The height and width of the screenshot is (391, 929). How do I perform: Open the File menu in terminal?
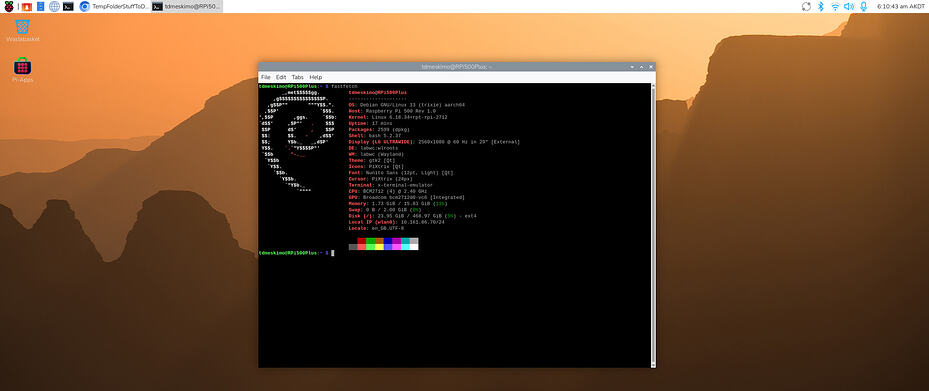pyautogui.click(x=265, y=77)
